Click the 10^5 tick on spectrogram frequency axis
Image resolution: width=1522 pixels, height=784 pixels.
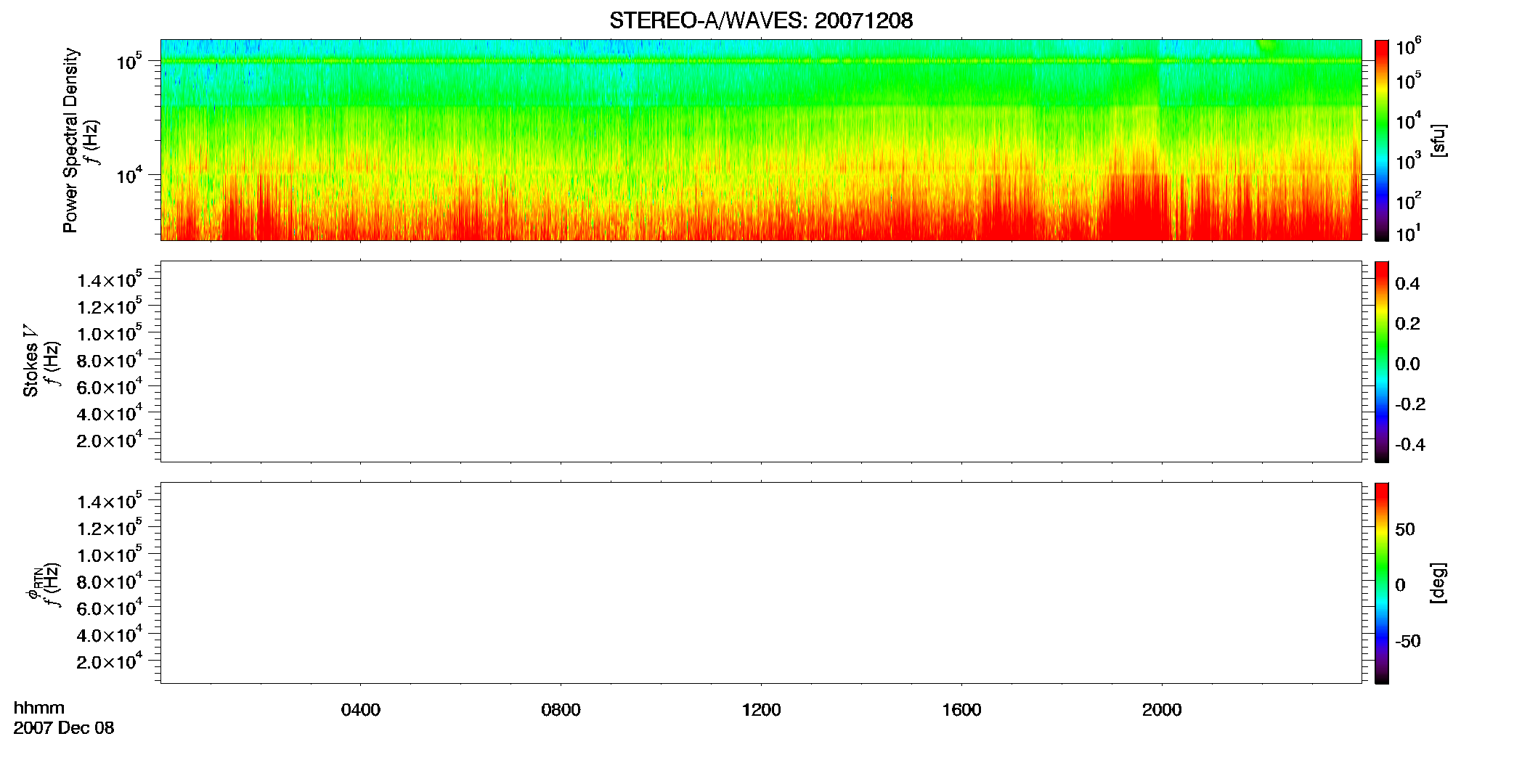[128, 62]
